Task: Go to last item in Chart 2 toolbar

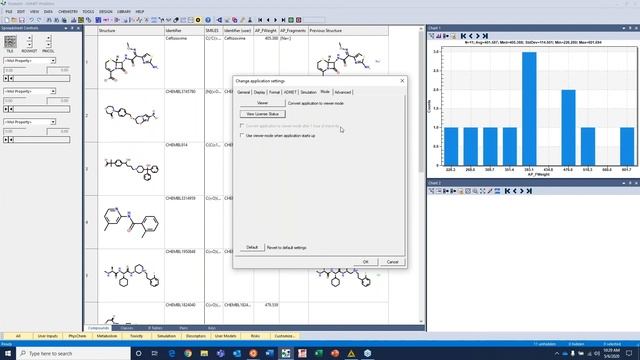Action: click(x=529, y=191)
